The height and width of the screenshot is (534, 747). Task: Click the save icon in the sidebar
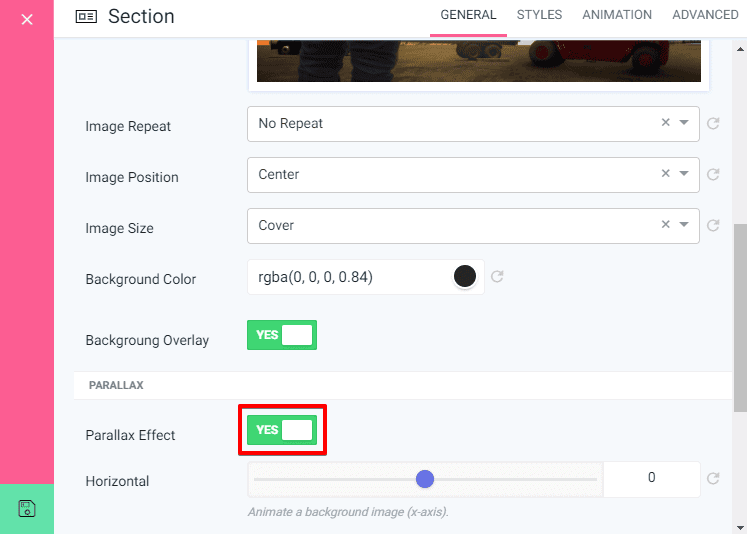(27, 508)
